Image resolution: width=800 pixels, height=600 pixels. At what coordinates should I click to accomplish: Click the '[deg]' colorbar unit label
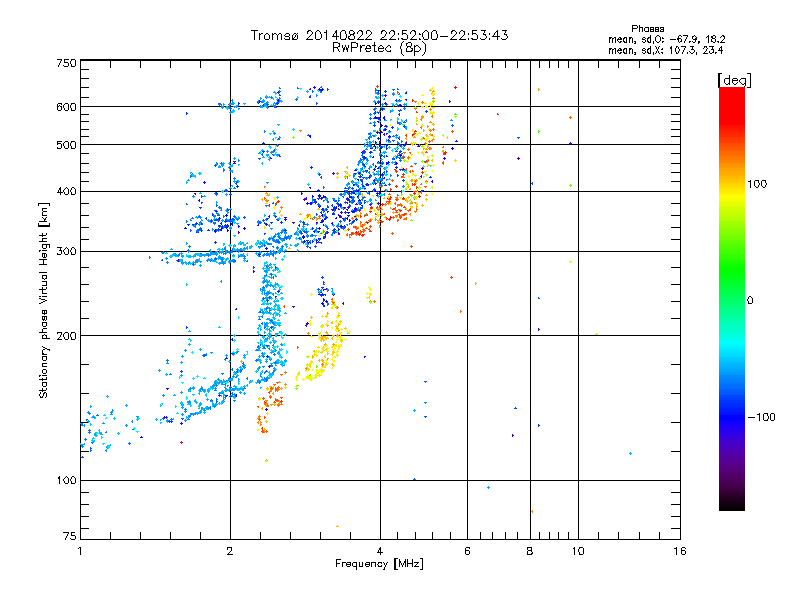(x=734, y=80)
